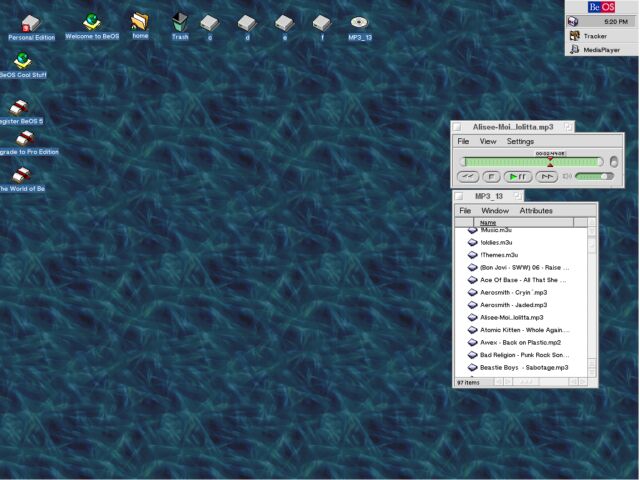Click the MP3_13 horizontal scrollbar

tap(541, 382)
